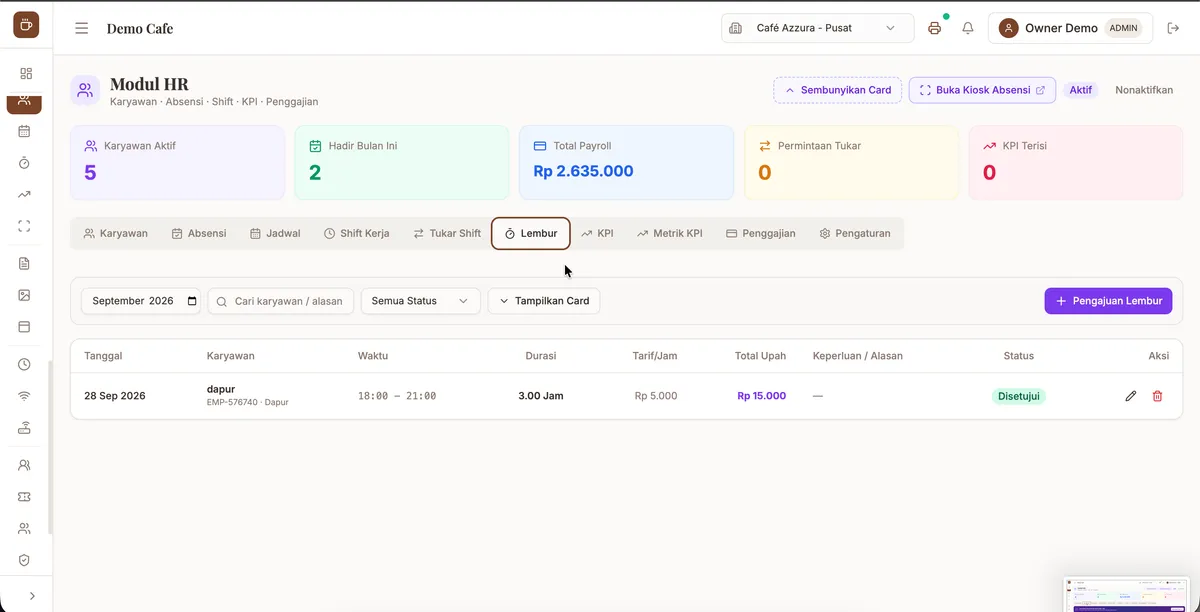Image resolution: width=1200 pixels, height=612 pixels.
Task: Click the Disetujui status badge
Action: (1019, 396)
